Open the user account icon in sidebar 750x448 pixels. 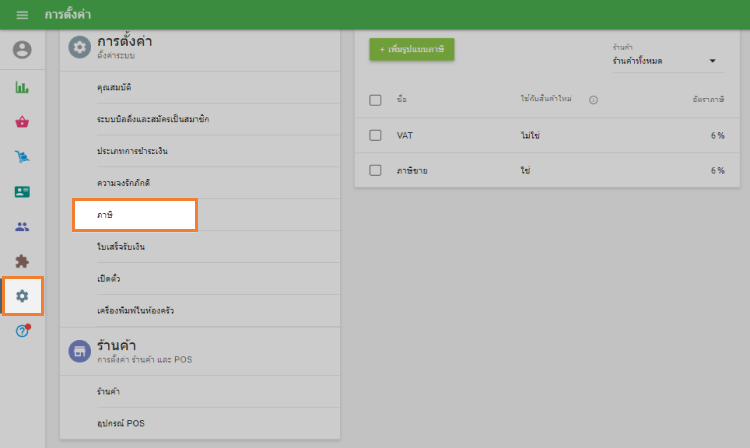(x=22, y=50)
